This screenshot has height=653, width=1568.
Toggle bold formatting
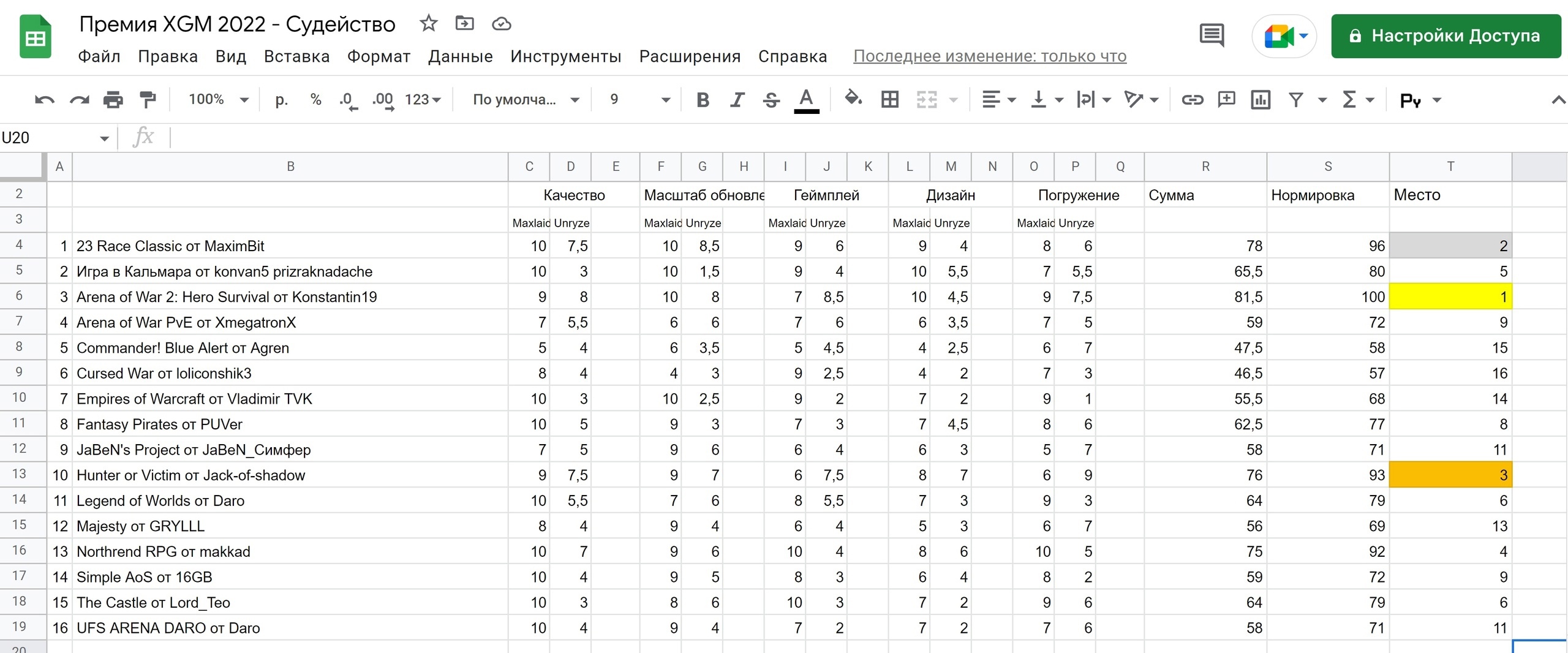tap(703, 100)
